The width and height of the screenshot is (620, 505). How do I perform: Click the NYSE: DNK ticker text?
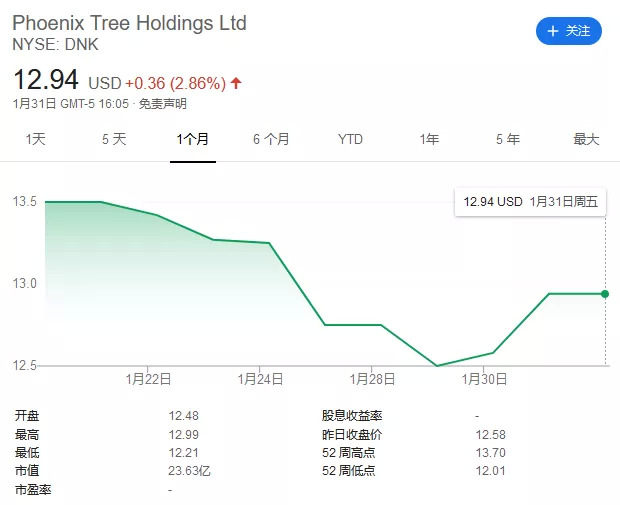(x=55, y=45)
